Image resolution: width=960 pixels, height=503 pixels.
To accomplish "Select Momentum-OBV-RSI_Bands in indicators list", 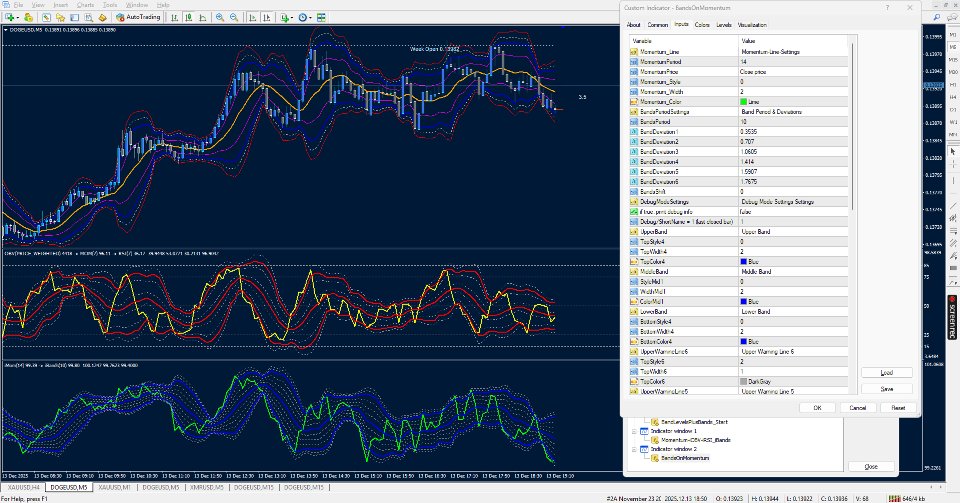I will [696, 440].
